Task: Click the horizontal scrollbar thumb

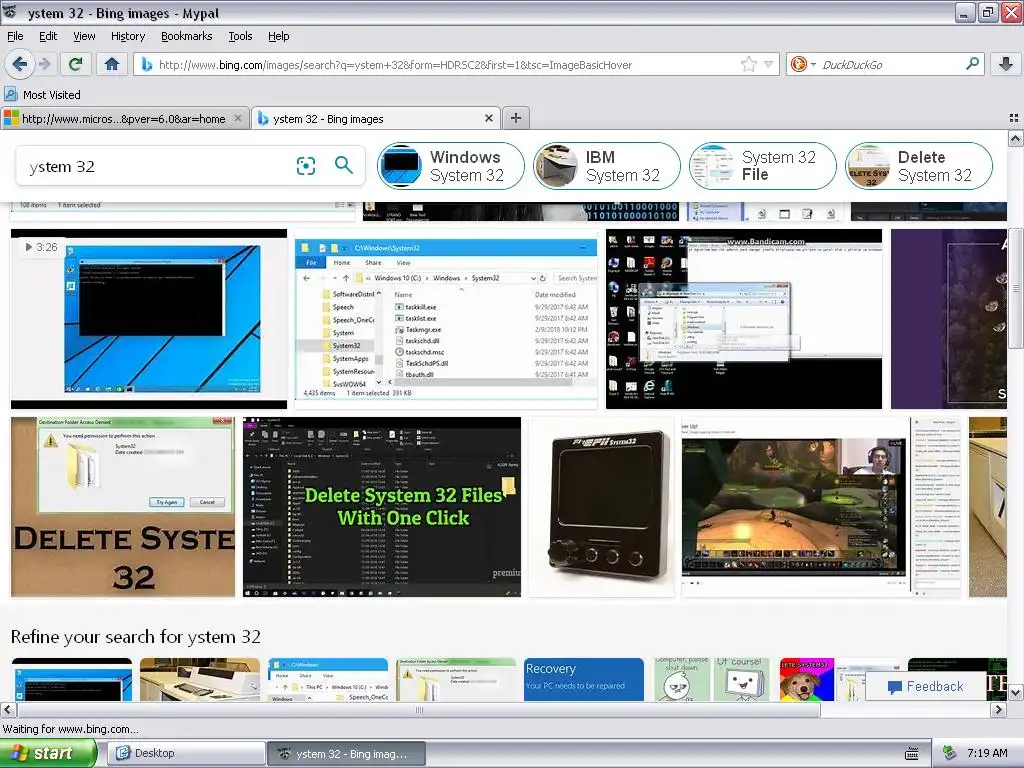Action: [419, 709]
